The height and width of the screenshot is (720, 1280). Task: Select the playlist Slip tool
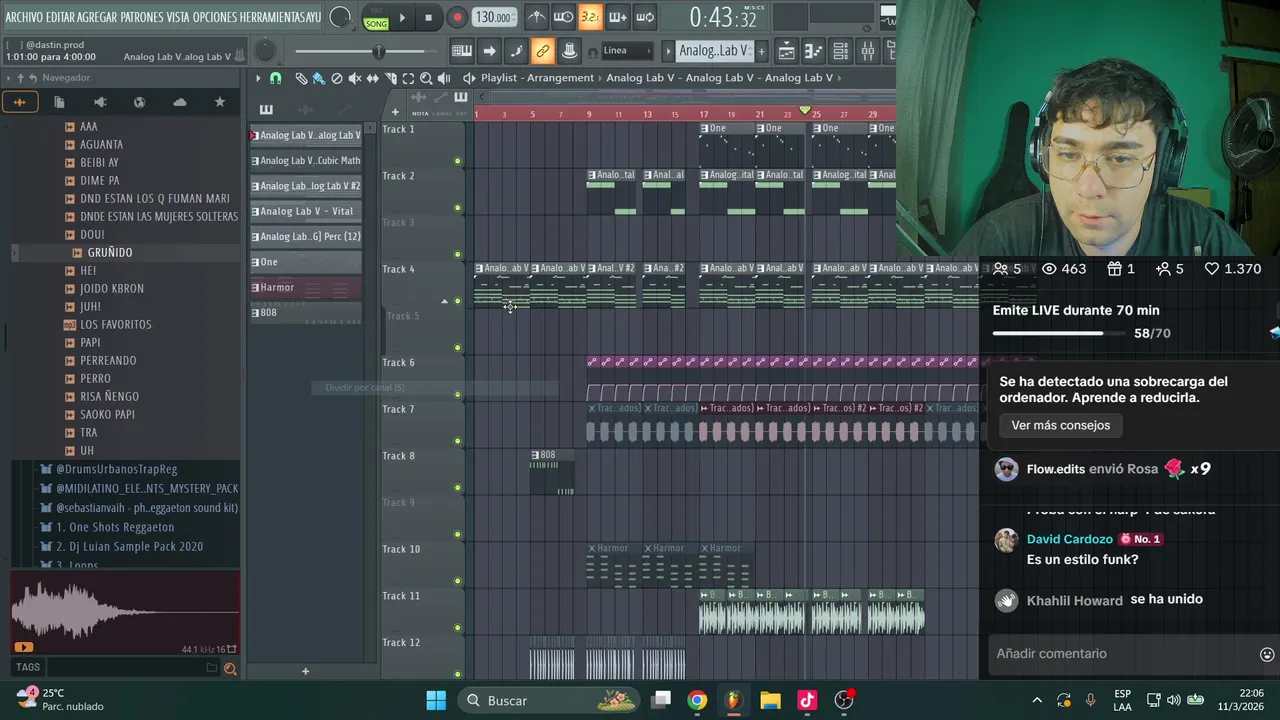[x=372, y=78]
